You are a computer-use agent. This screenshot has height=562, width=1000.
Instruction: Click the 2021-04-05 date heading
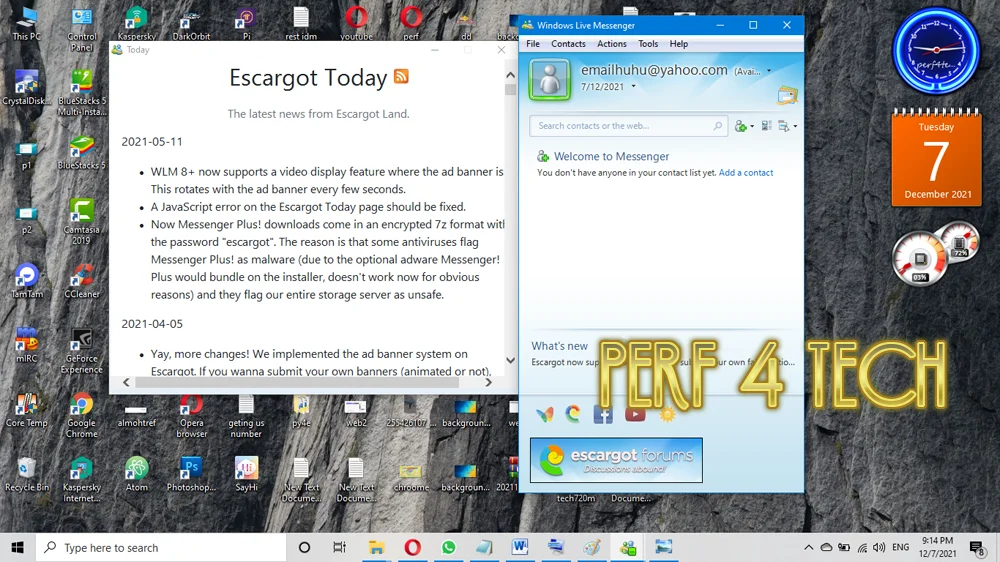[152, 323]
